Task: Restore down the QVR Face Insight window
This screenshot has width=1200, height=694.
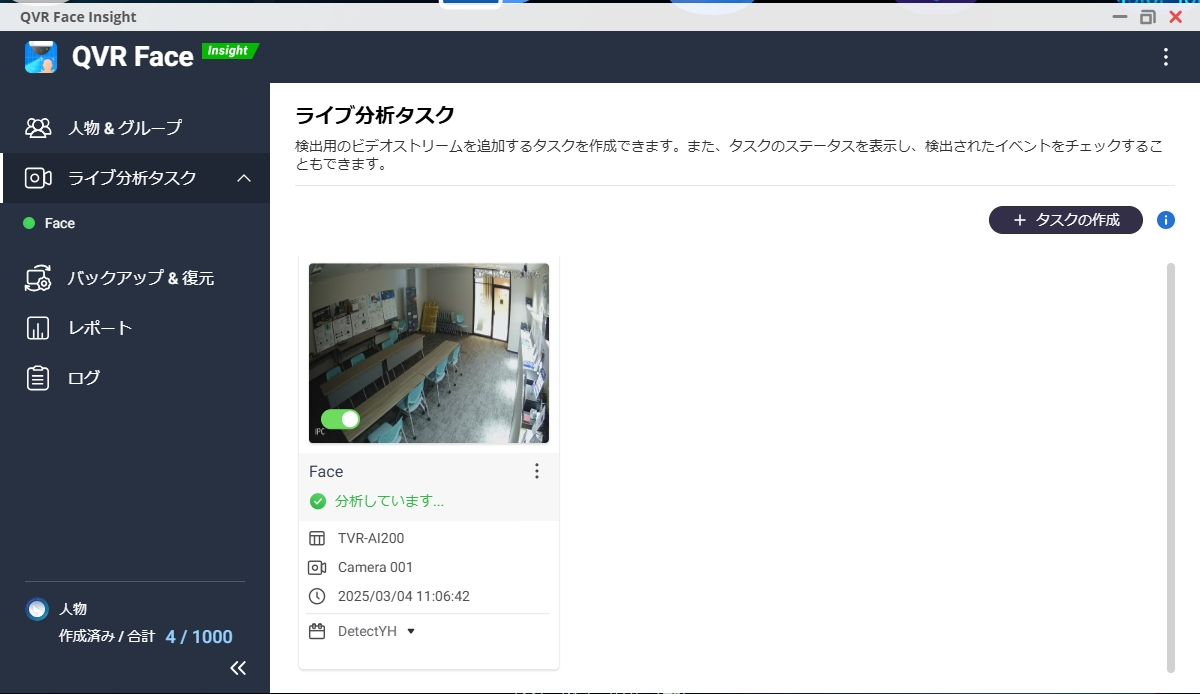Action: click(x=1148, y=17)
